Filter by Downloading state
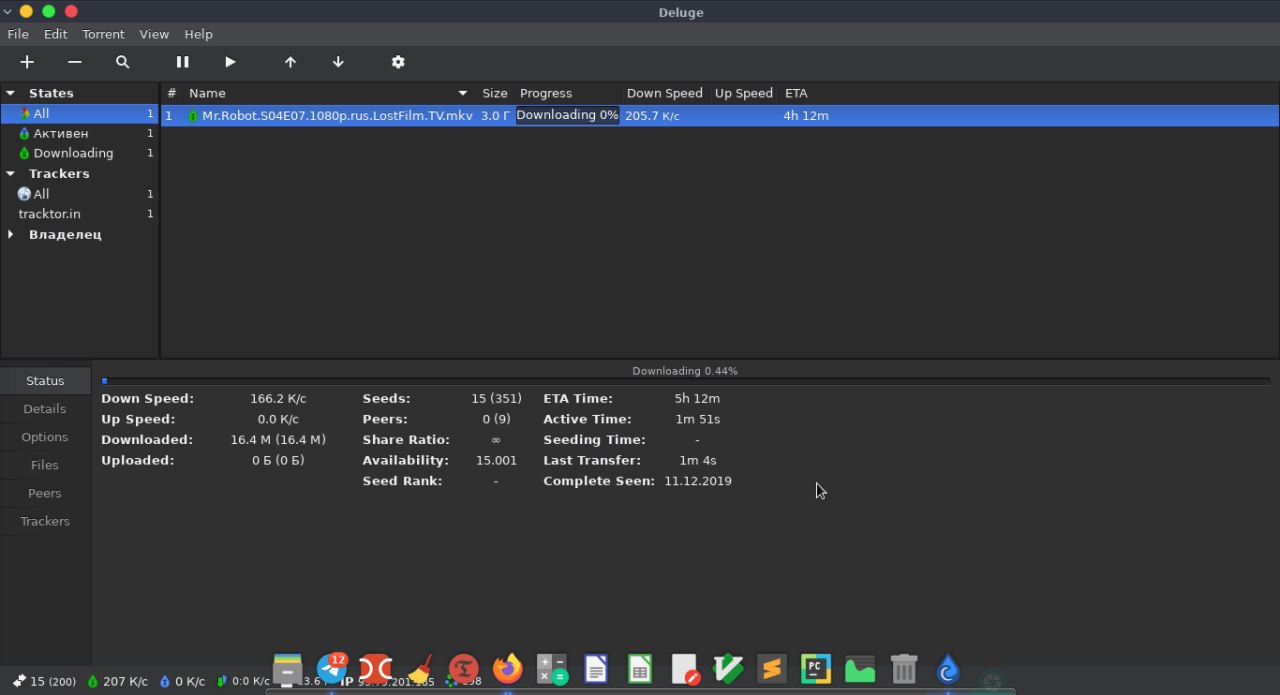 click(x=79, y=154)
